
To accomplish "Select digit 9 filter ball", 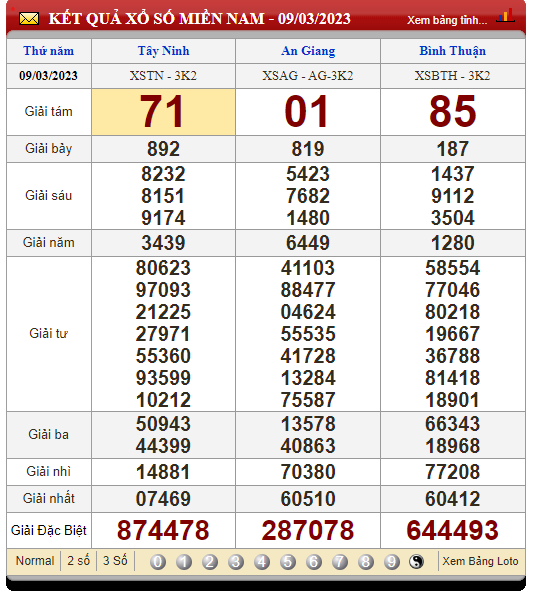I will tap(392, 562).
